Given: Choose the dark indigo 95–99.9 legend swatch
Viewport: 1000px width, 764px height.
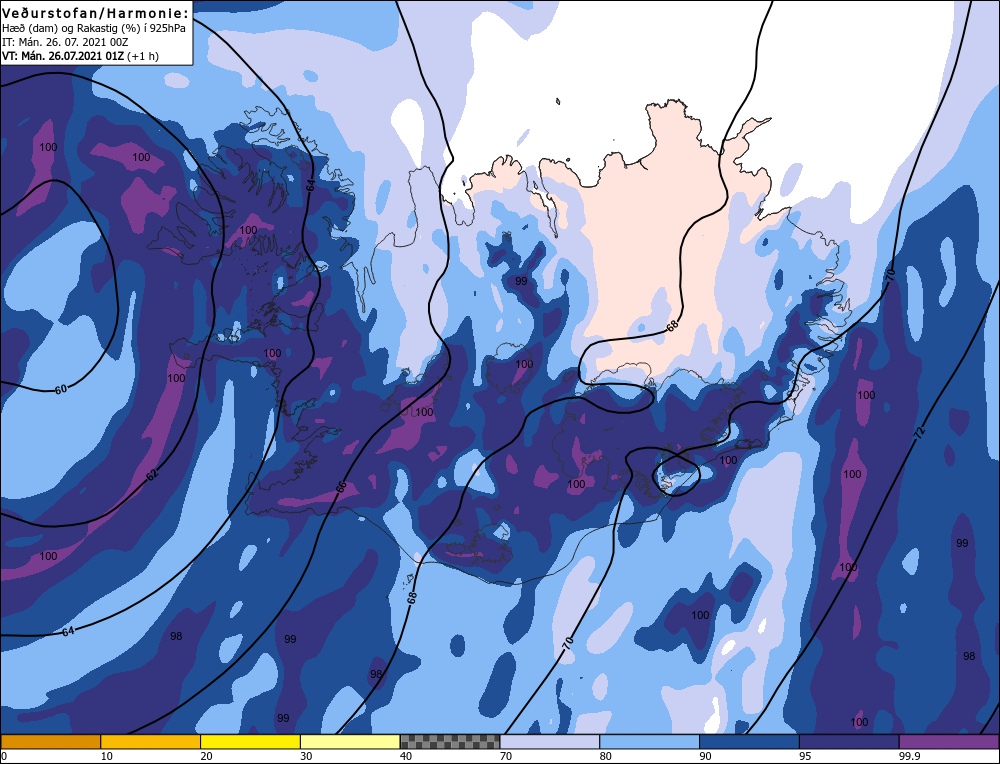Looking at the screenshot, I should (849, 741).
